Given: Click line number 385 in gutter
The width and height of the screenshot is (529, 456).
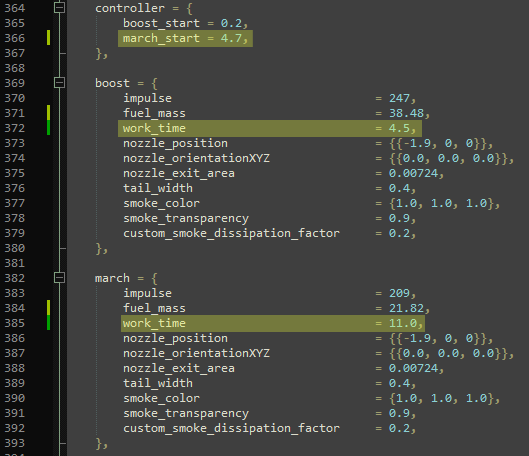Looking at the screenshot, I should (15, 323).
